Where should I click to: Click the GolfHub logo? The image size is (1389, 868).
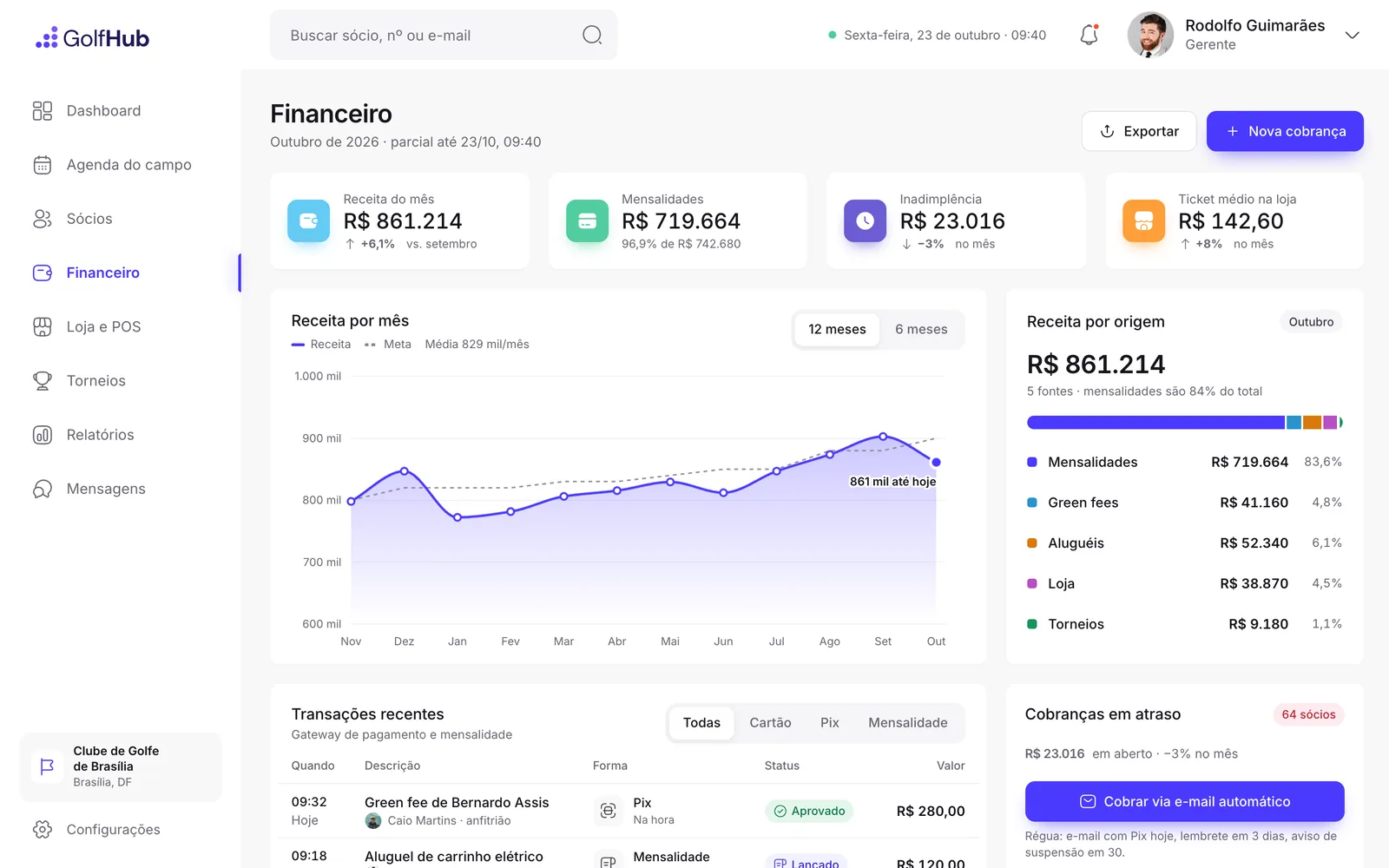(92, 37)
